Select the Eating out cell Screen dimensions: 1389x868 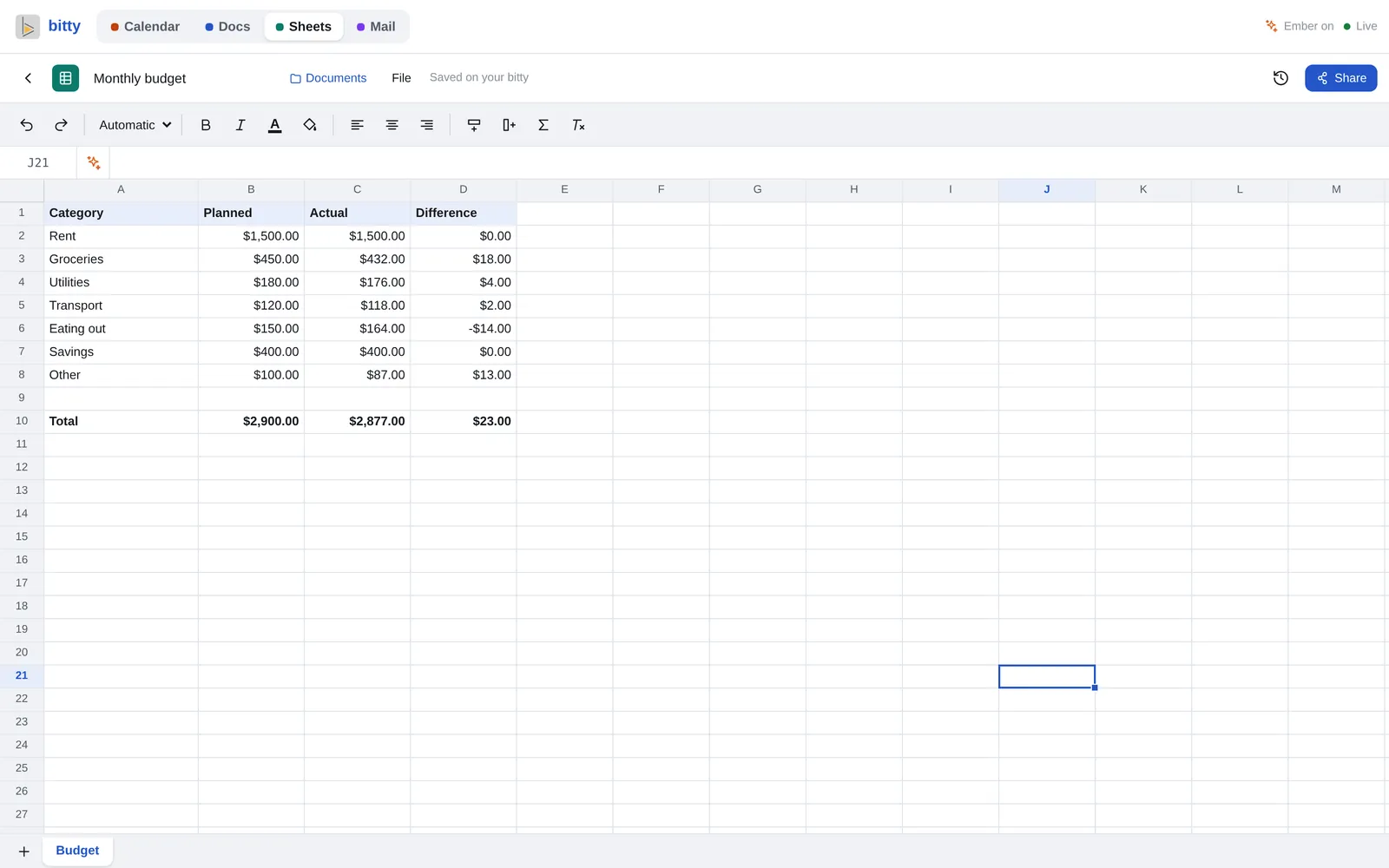pos(121,329)
